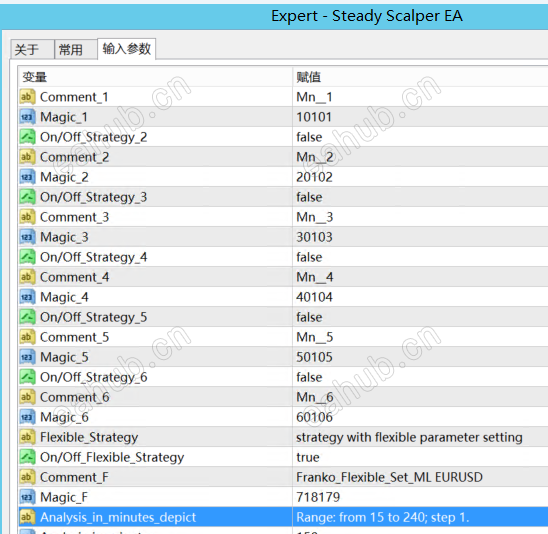
Task: Click the integer icon beside Magic_F
Action: click(27, 497)
